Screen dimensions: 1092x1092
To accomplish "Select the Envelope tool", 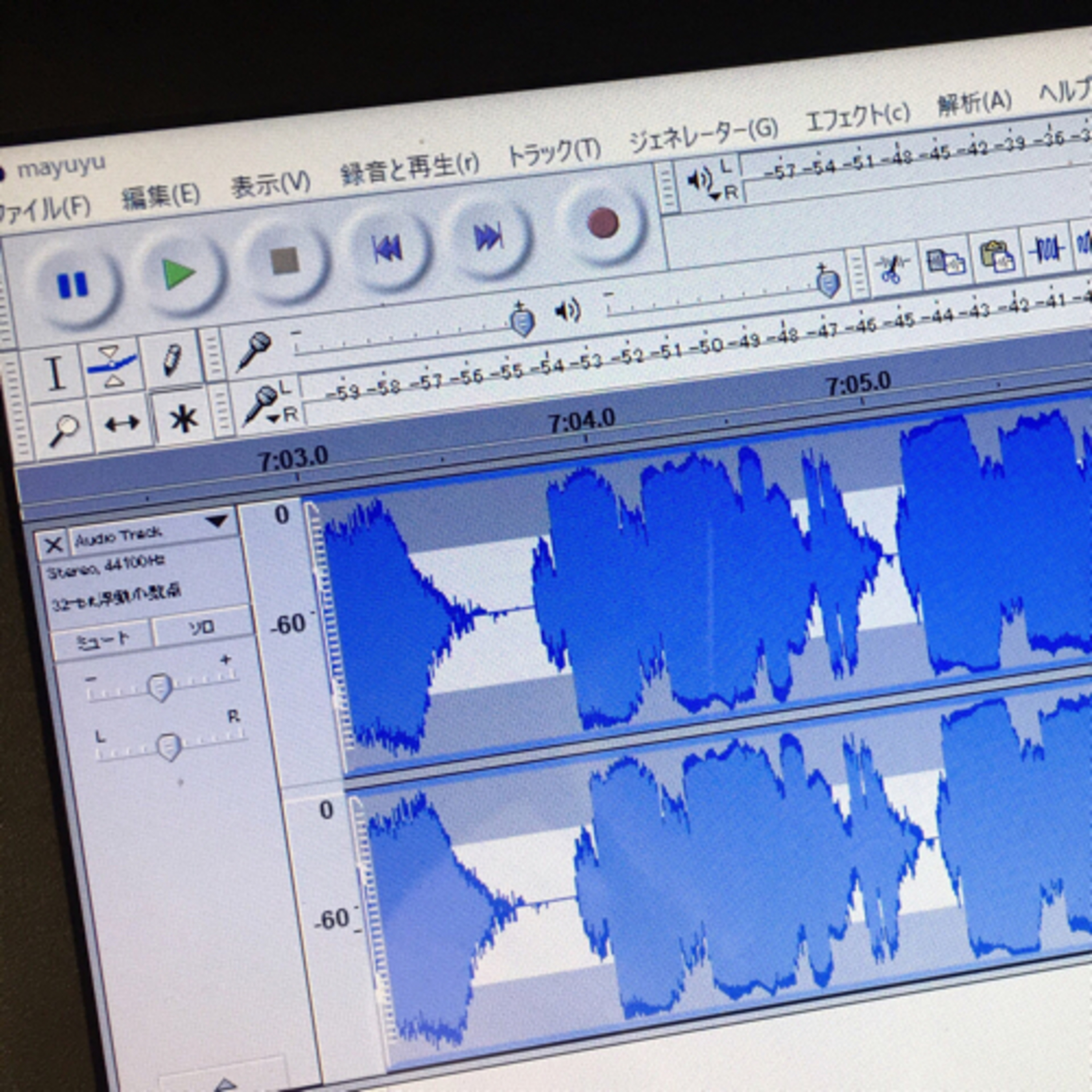I will tap(112, 366).
